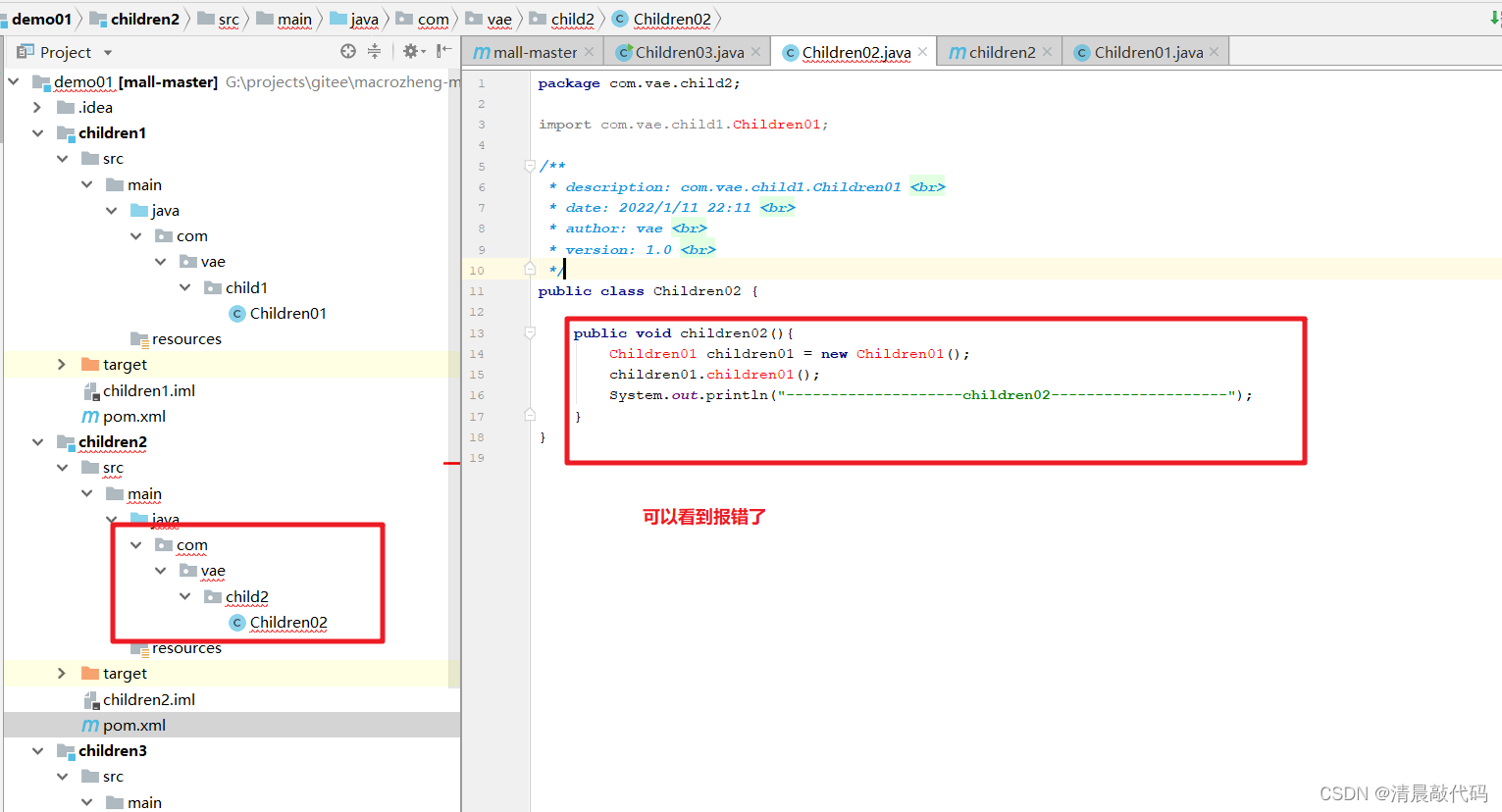This screenshot has height=812, width=1502.
Task: Switch to the mall-master tab
Action: 535,52
